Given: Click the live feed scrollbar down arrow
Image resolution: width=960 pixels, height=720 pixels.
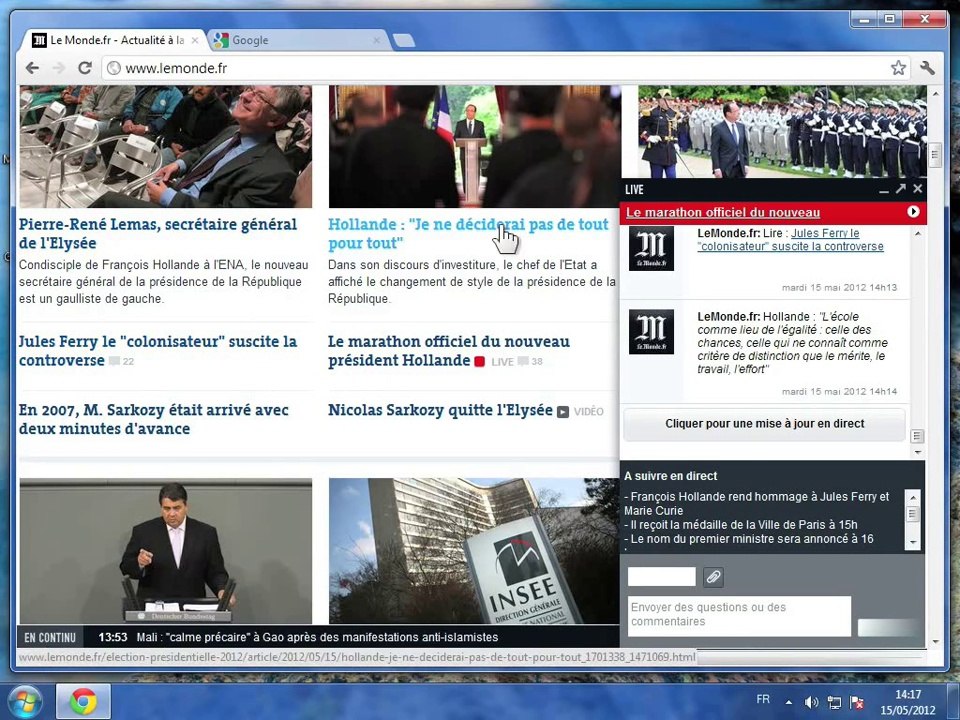Looking at the screenshot, I should point(917,452).
